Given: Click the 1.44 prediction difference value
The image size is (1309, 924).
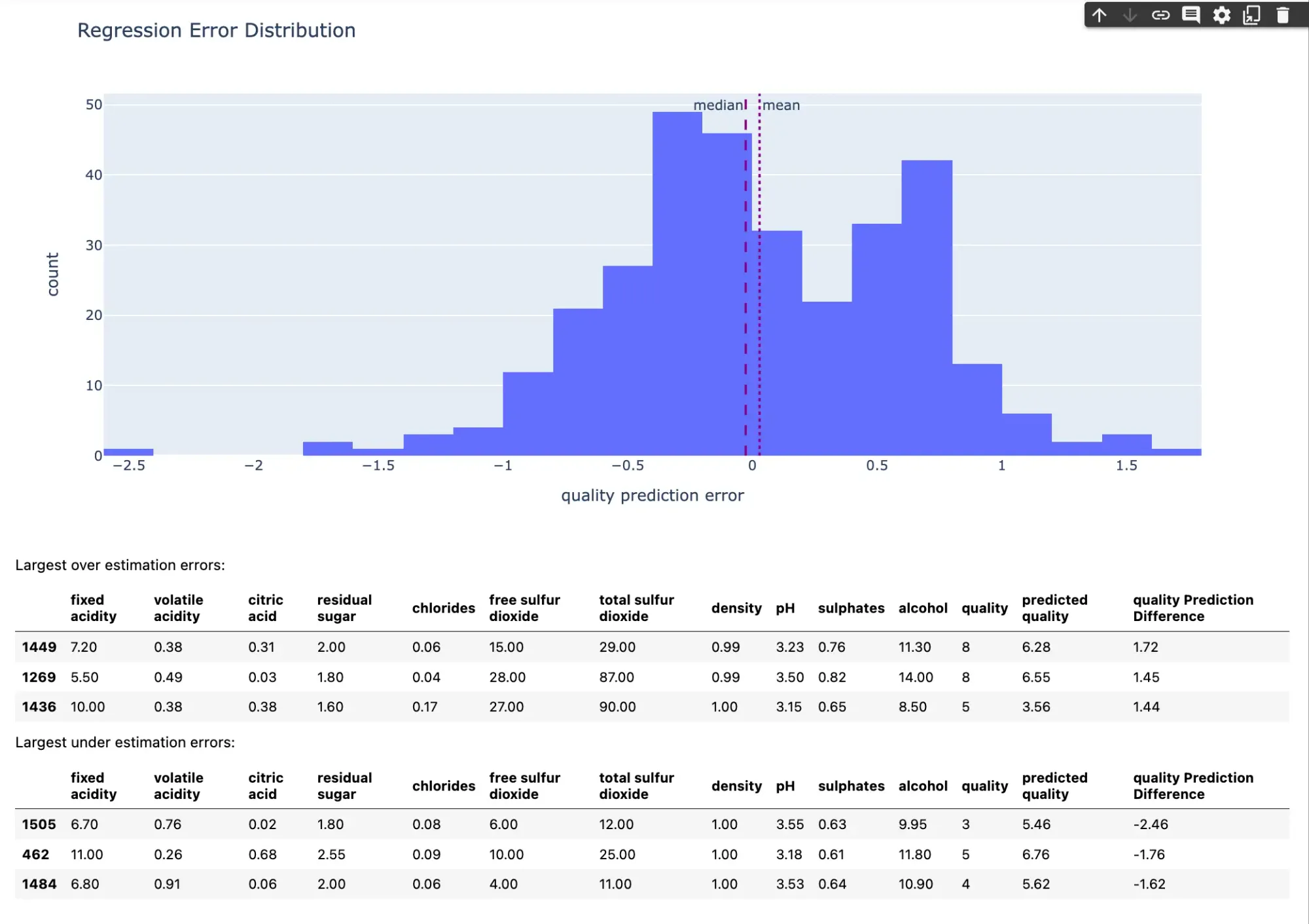Looking at the screenshot, I should coord(1146,707).
